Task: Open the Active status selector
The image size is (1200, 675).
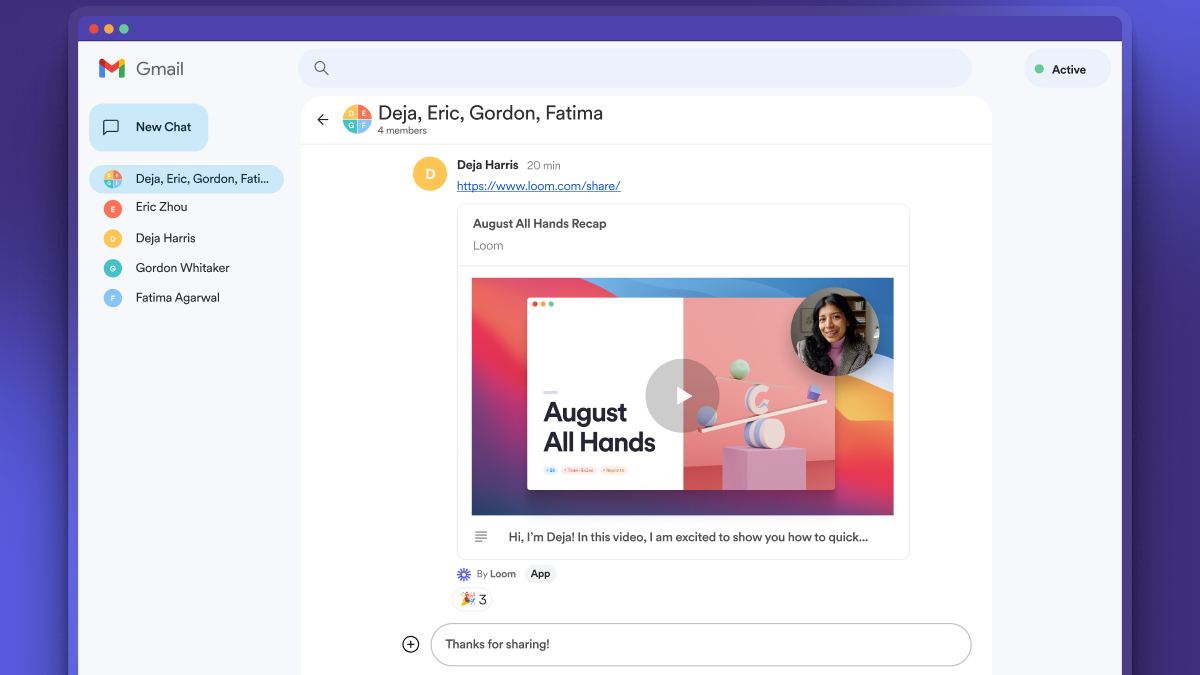Action: 1067,69
